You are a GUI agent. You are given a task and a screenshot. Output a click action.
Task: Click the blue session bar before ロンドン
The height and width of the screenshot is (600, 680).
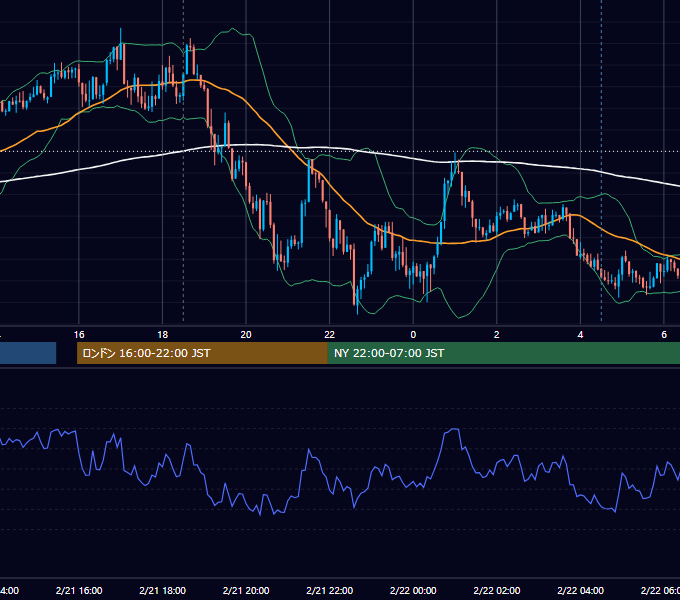pos(28,353)
